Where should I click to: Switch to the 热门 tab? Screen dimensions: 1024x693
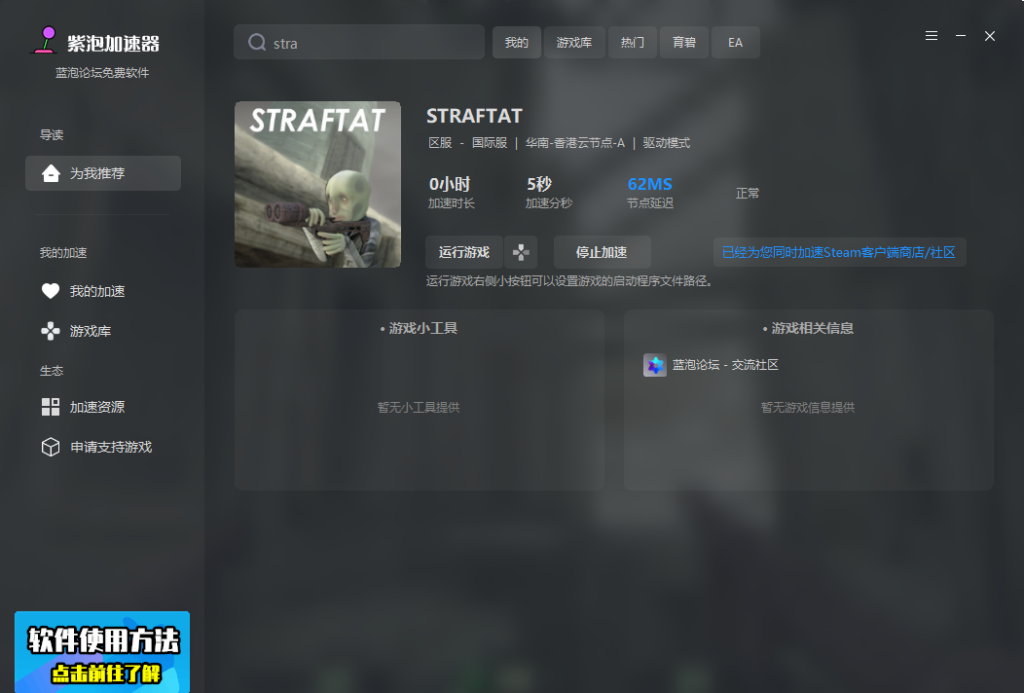pos(632,42)
